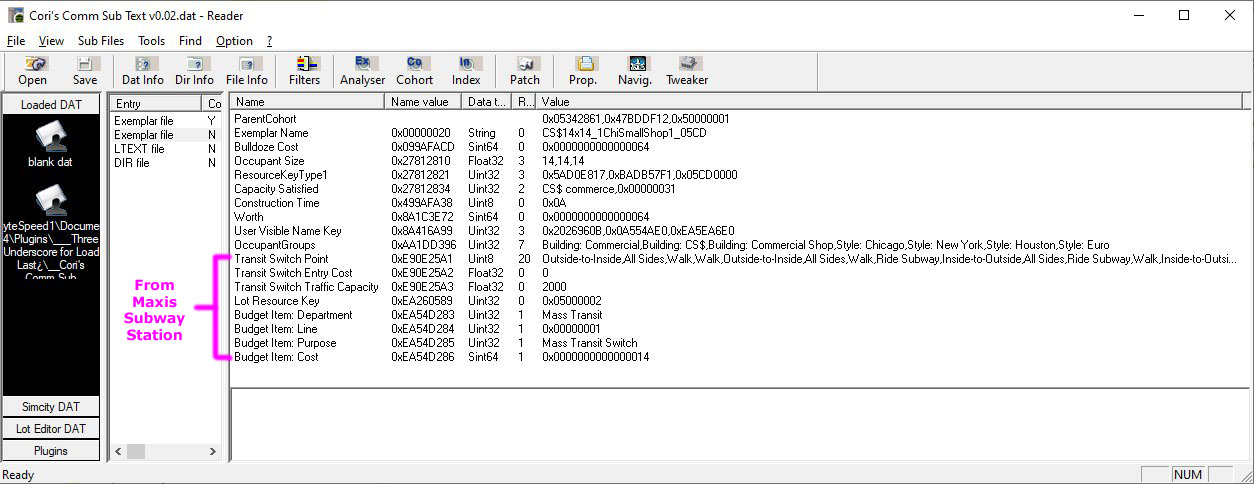Click inside the empty lower detail pane
This screenshot has height=484, width=1254.
point(740,423)
